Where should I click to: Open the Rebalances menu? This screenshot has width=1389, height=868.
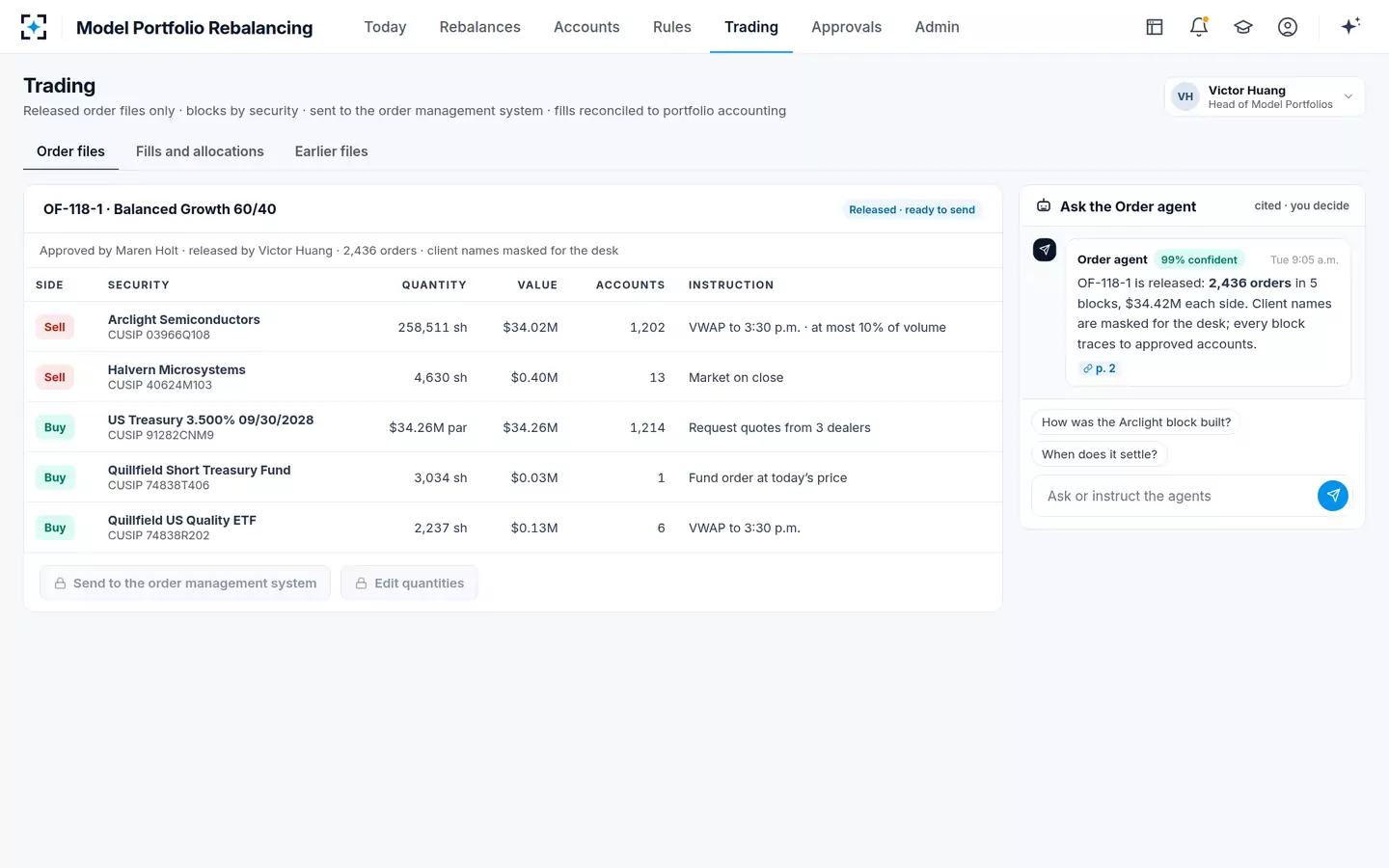point(479,27)
